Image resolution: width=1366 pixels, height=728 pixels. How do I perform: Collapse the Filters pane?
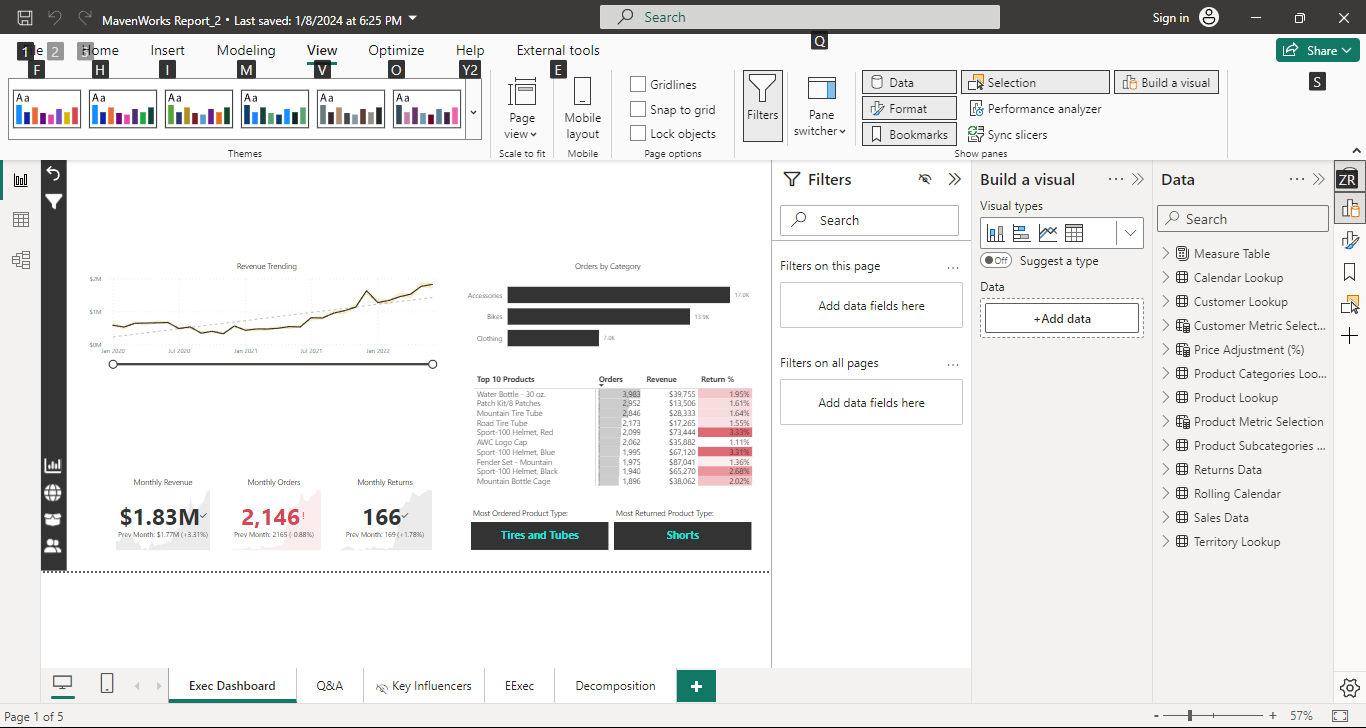954,179
